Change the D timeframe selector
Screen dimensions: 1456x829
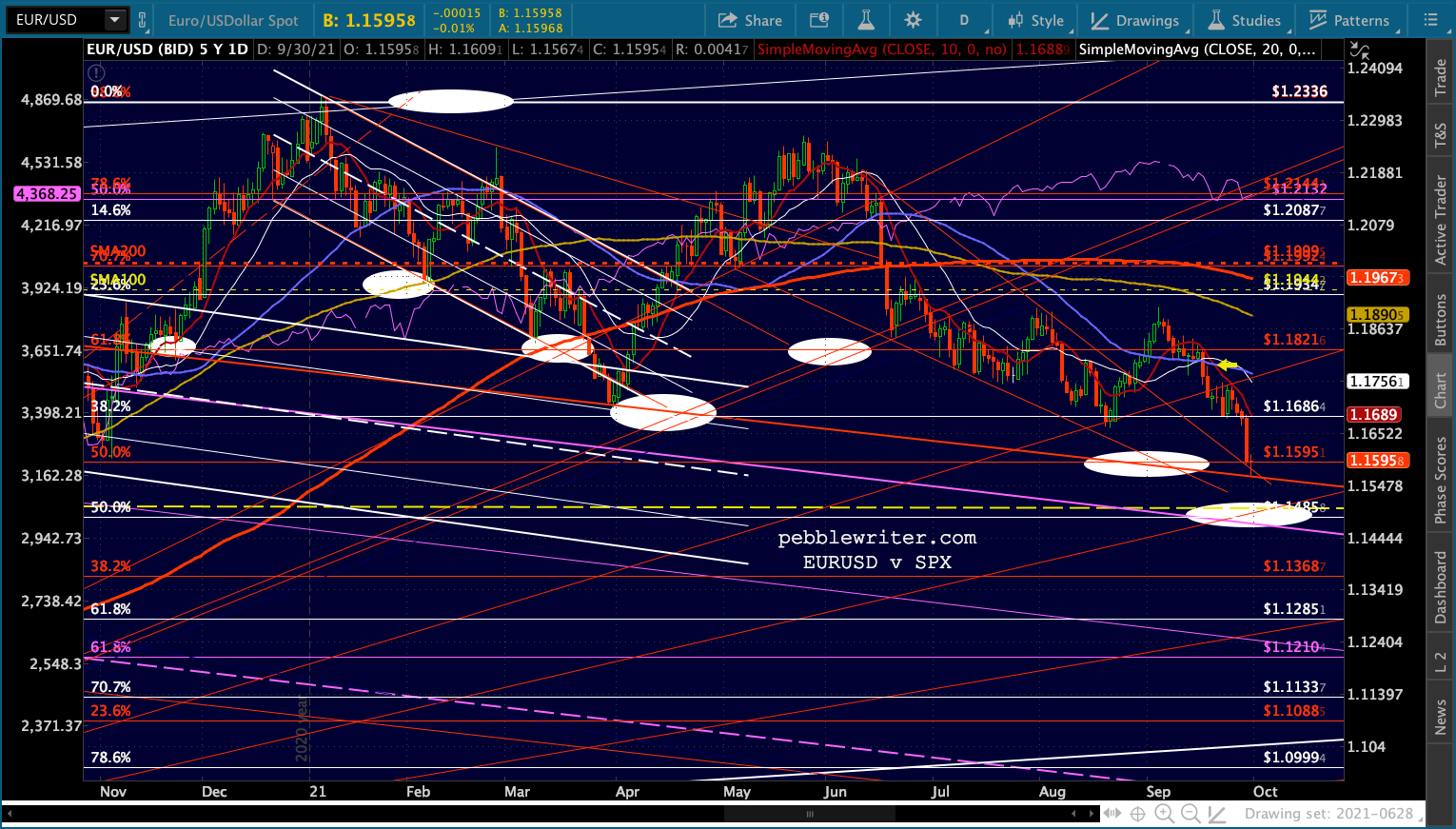coord(964,20)
